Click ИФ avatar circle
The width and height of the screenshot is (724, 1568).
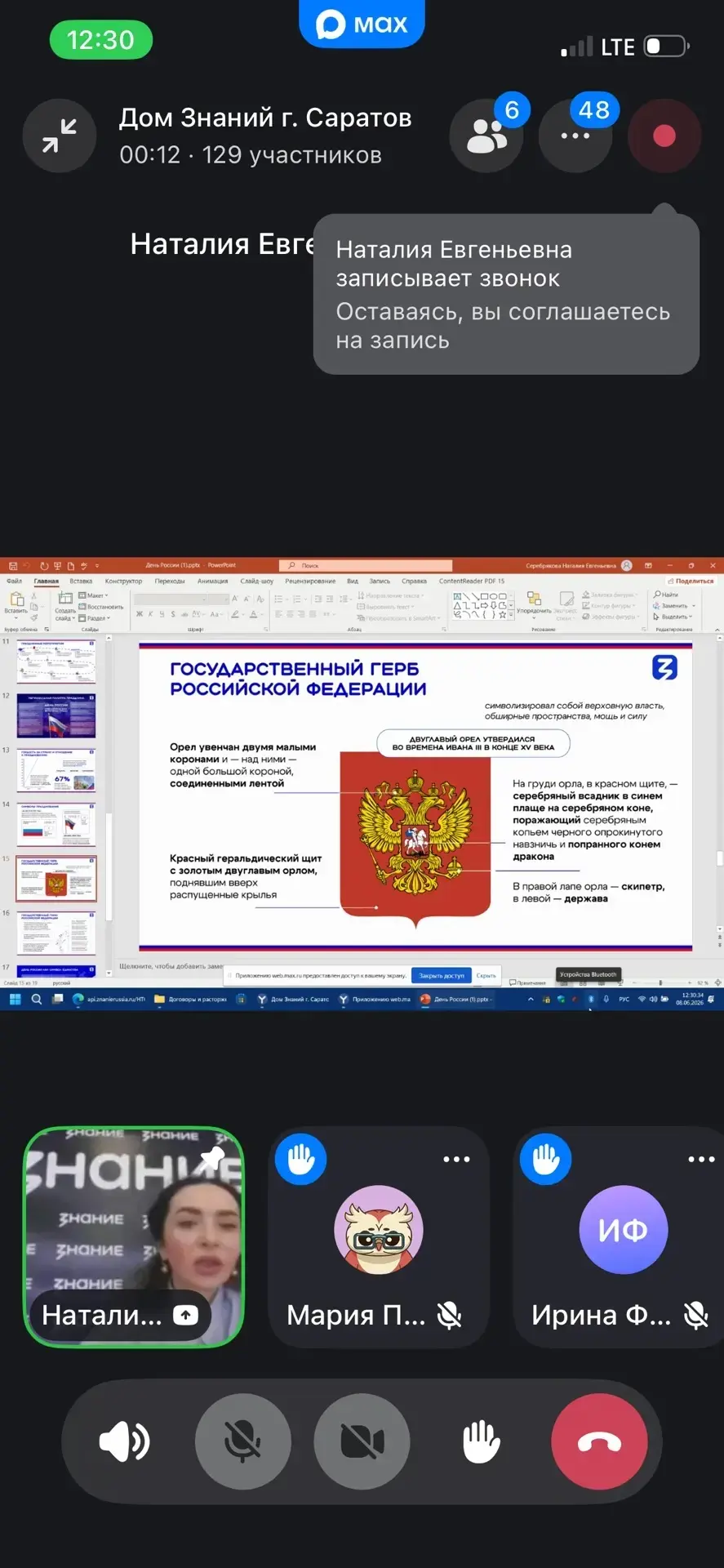(624, 1229)
